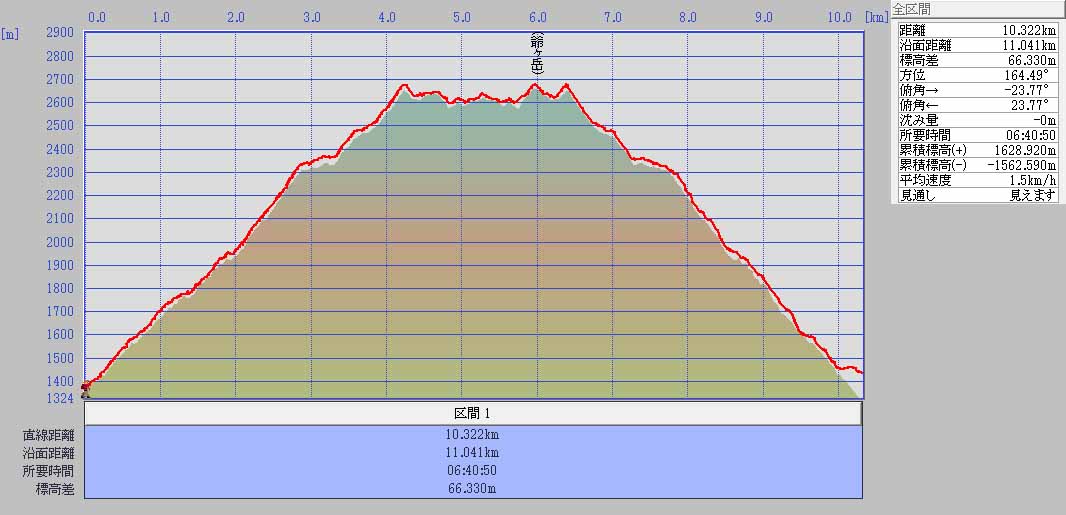Viewport: 1066px width, 515px height.
Task: Click the 4.0 distance axis label
Action: pos(387,17)
